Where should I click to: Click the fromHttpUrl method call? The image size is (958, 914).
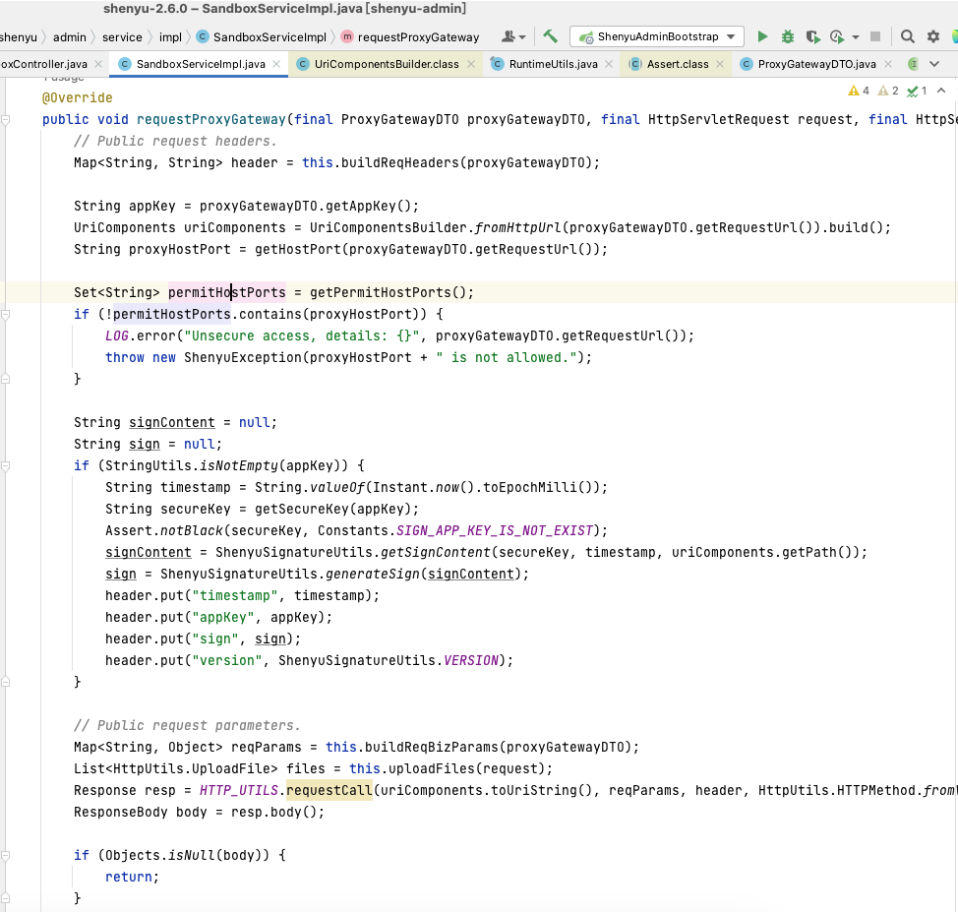517,228
